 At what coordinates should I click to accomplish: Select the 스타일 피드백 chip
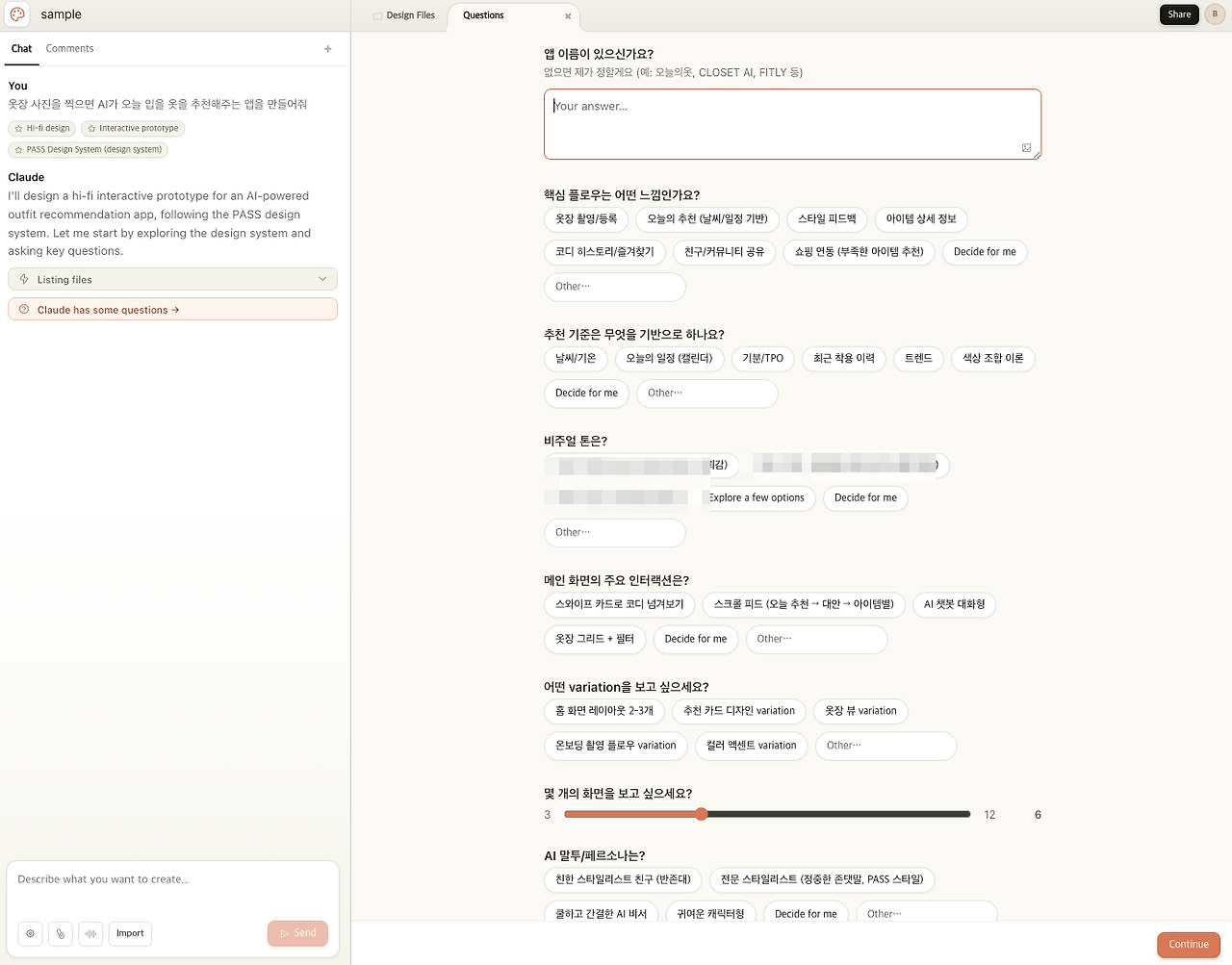(827, 219)
